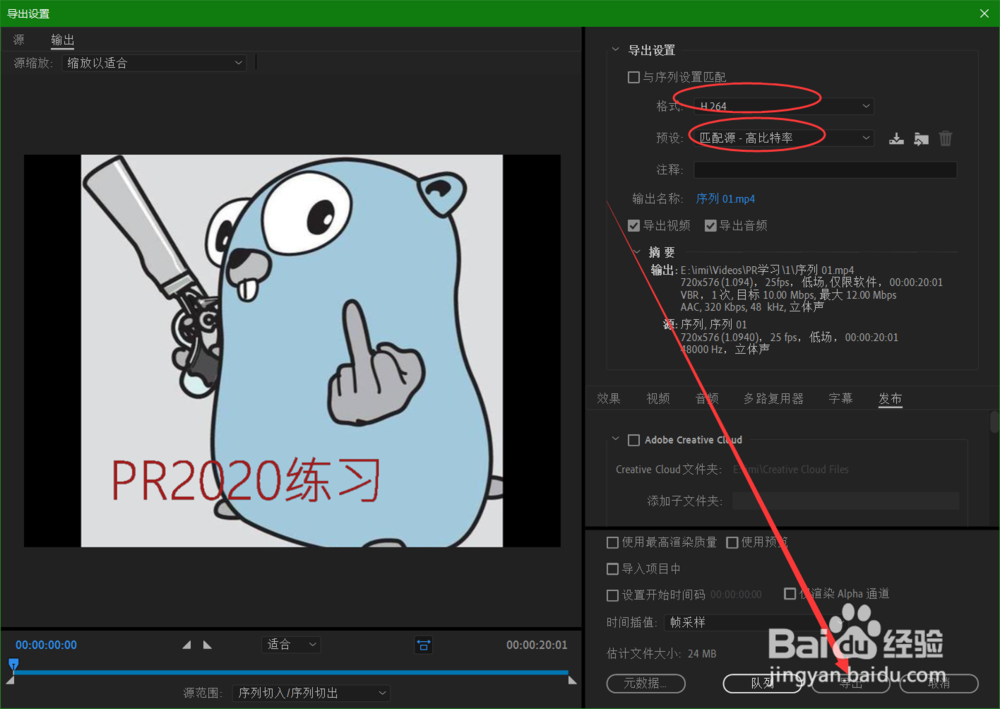The width and height of the screenshot is (1000, 709).
Task: Click the Save Preset icon
Action: pos(897,138)
